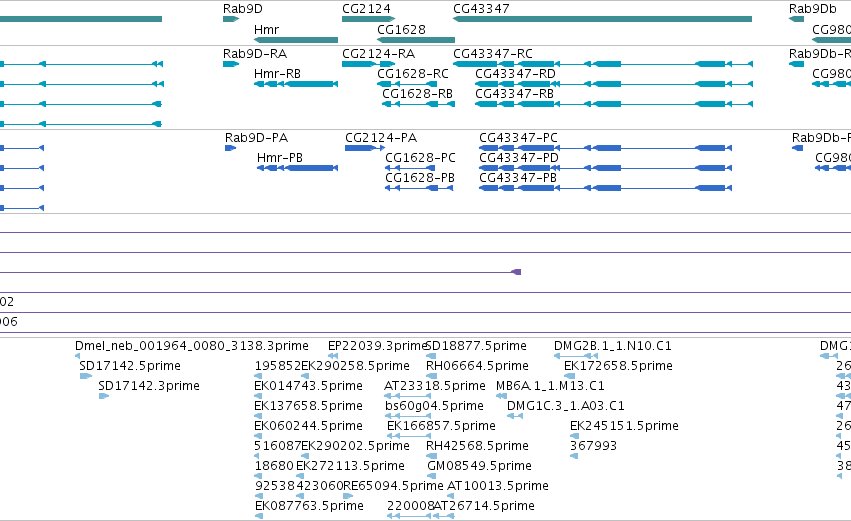Screen dimensions: 851x521
Task: Open protein CG2124-PA label
Action: click(x=381, y=138)
